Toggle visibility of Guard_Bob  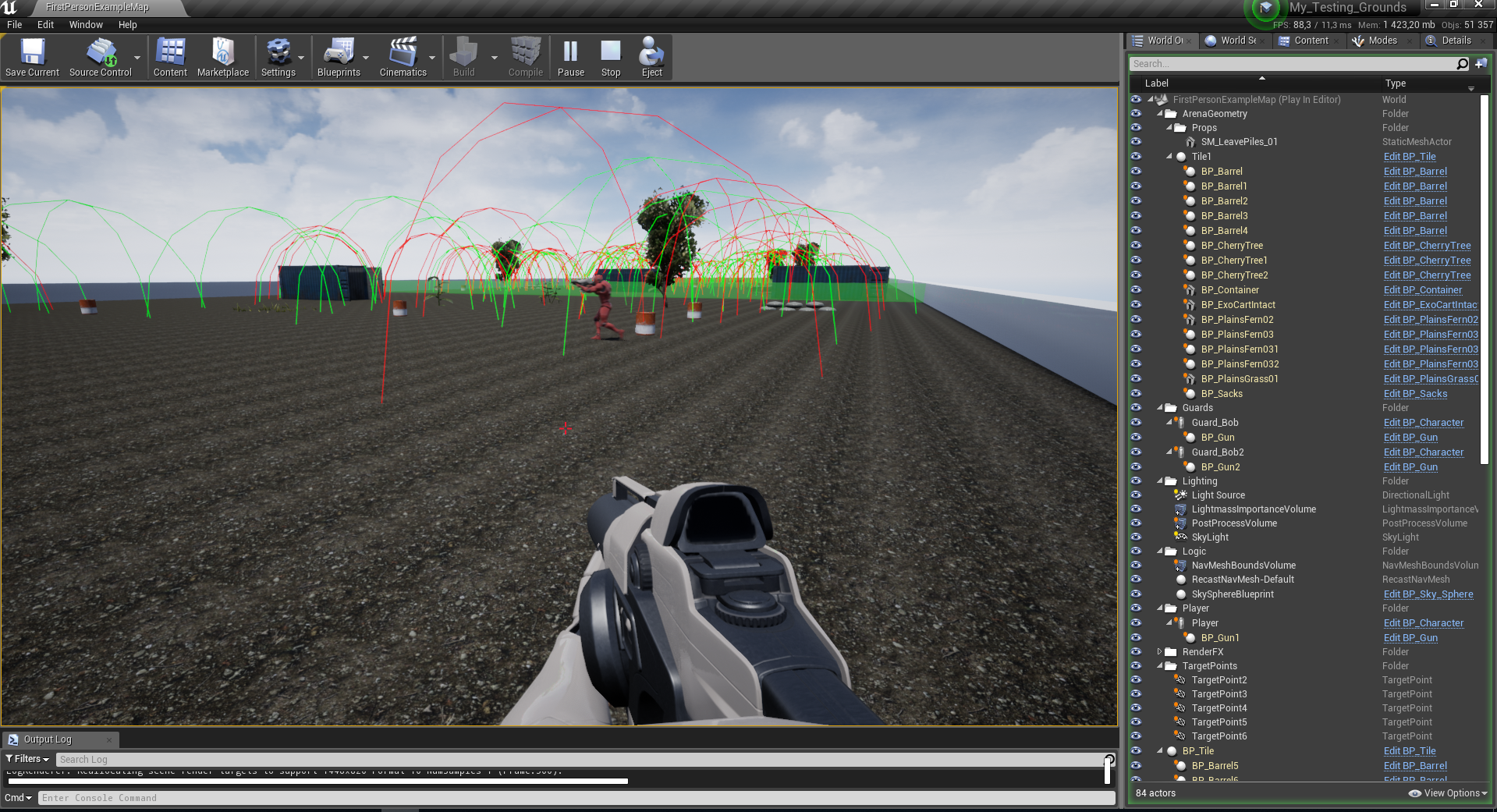(1136, 423)
